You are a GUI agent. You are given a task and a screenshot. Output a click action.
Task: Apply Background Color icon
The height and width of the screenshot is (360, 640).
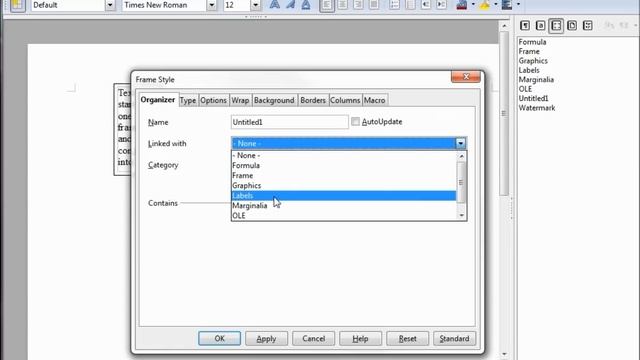507,5
